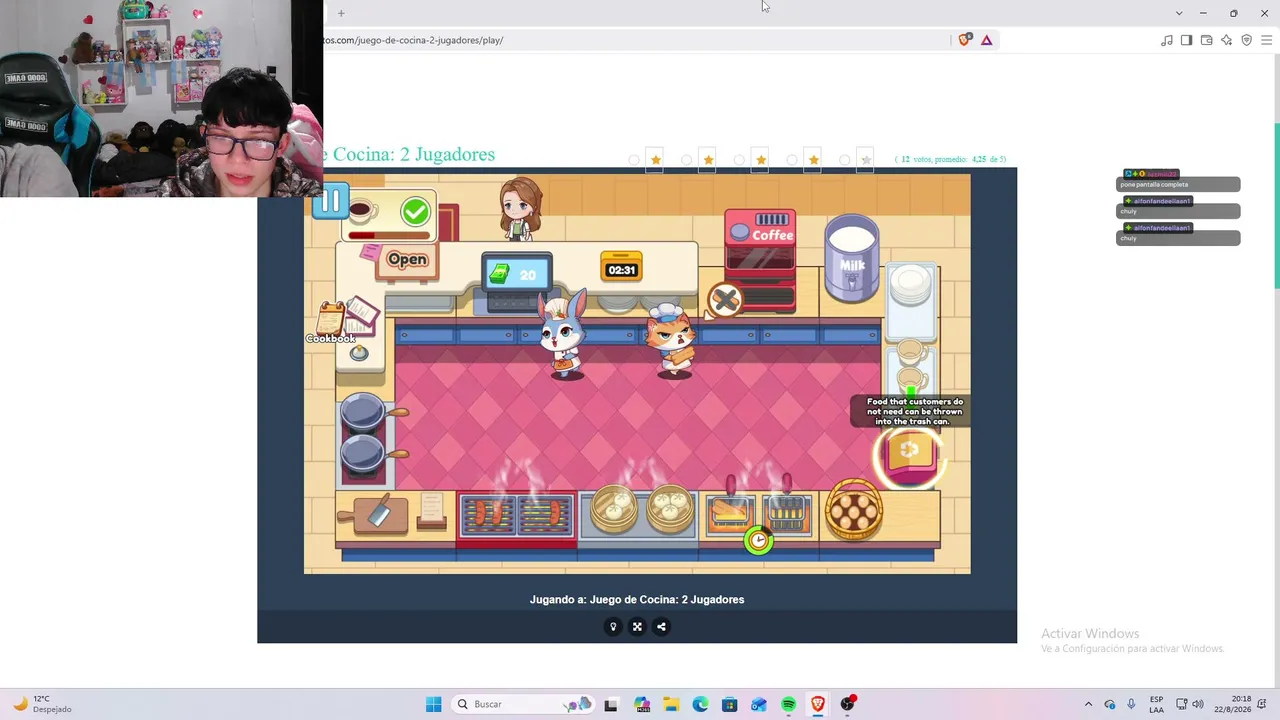
Task: Open the volume control in system tray
Action: tap(1198, 704)
